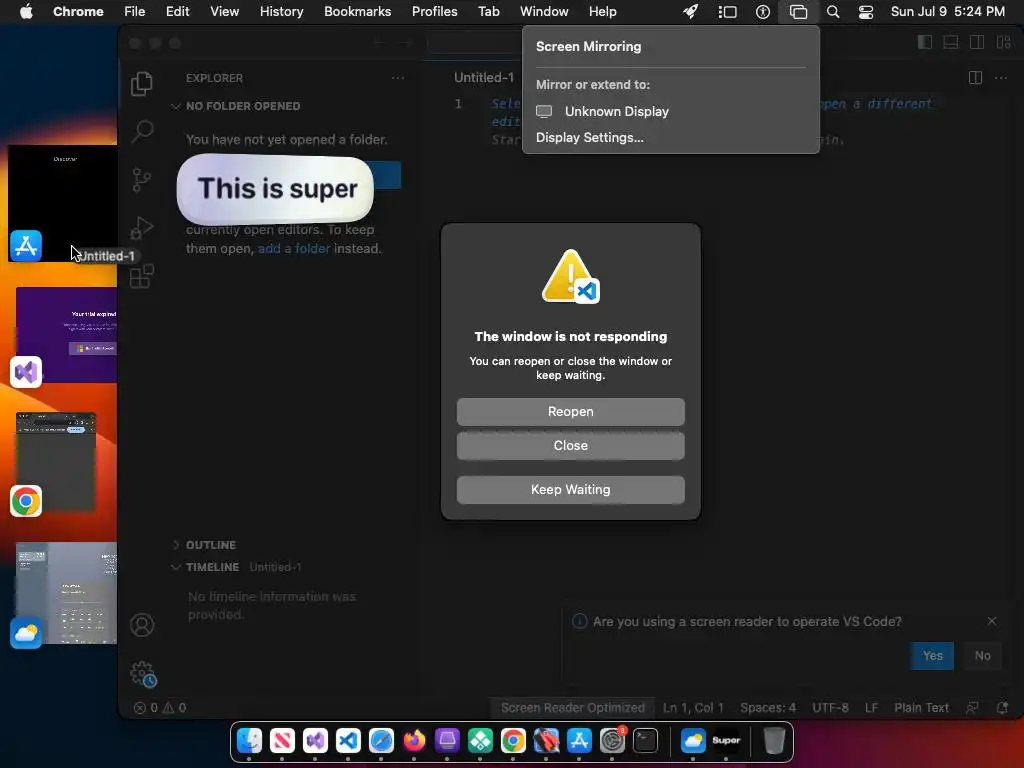Click Close in the not responding dialog
Image resolution: width=1024 pixels, height=768 pixels.
click(x=571, y=445)
